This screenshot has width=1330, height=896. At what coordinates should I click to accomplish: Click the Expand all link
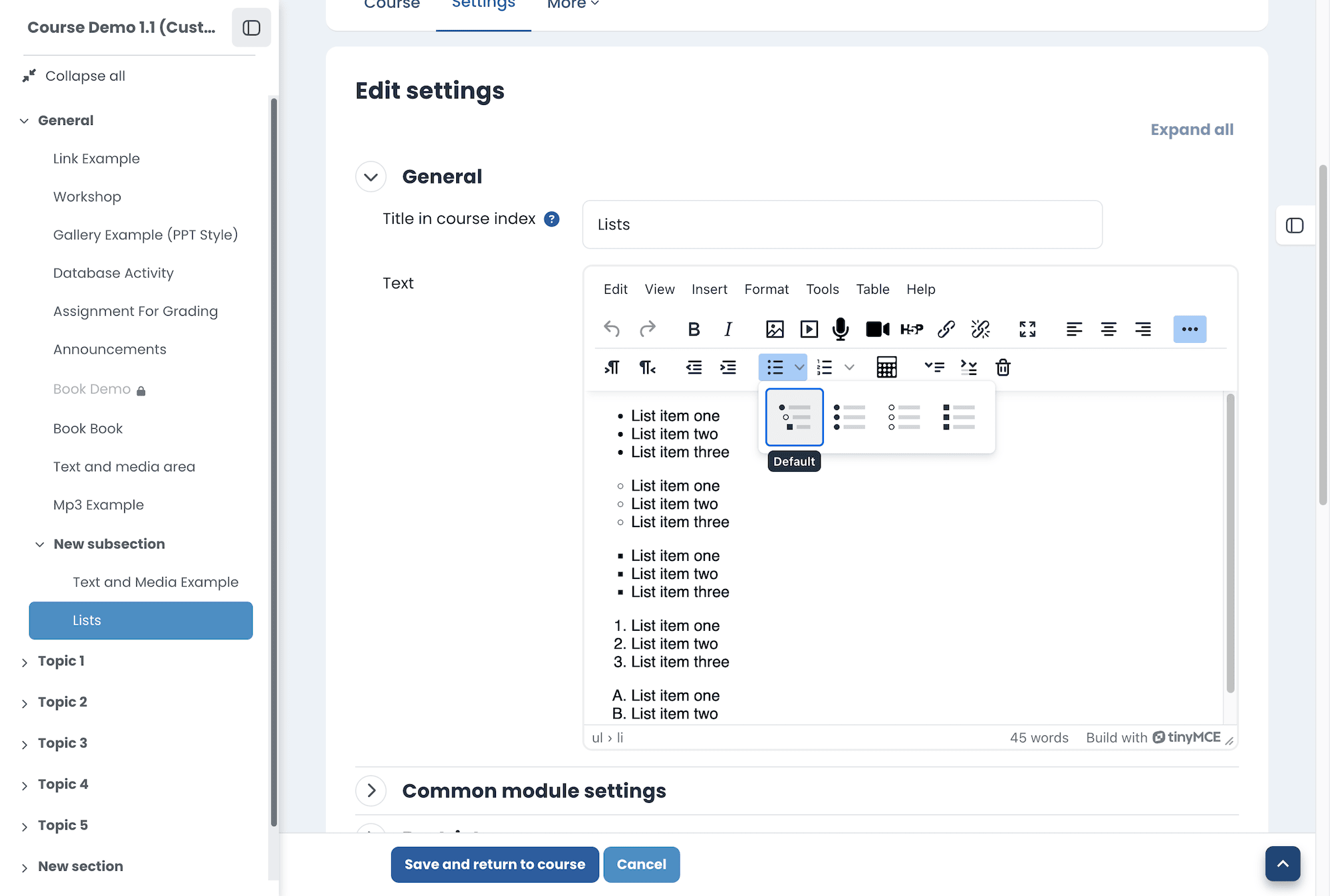click(1192, 130)
